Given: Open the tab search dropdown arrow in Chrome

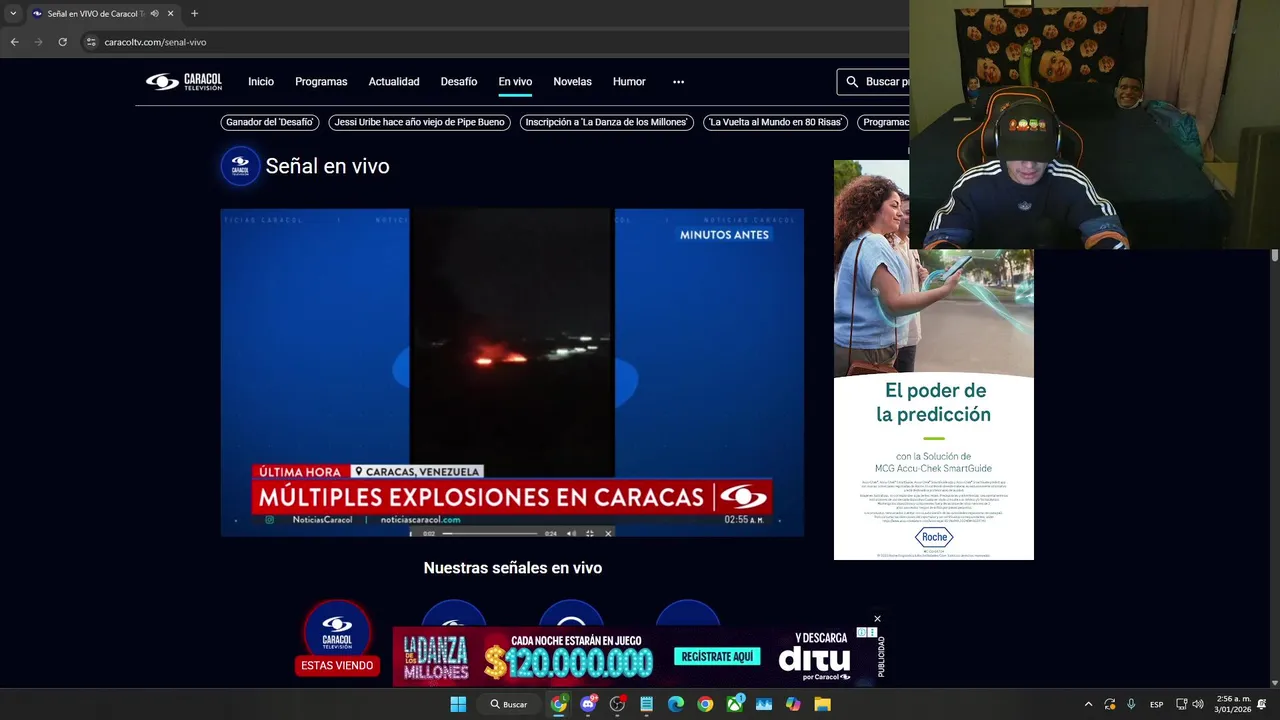Looking at the screenshot, I should (x=12, y=13).
